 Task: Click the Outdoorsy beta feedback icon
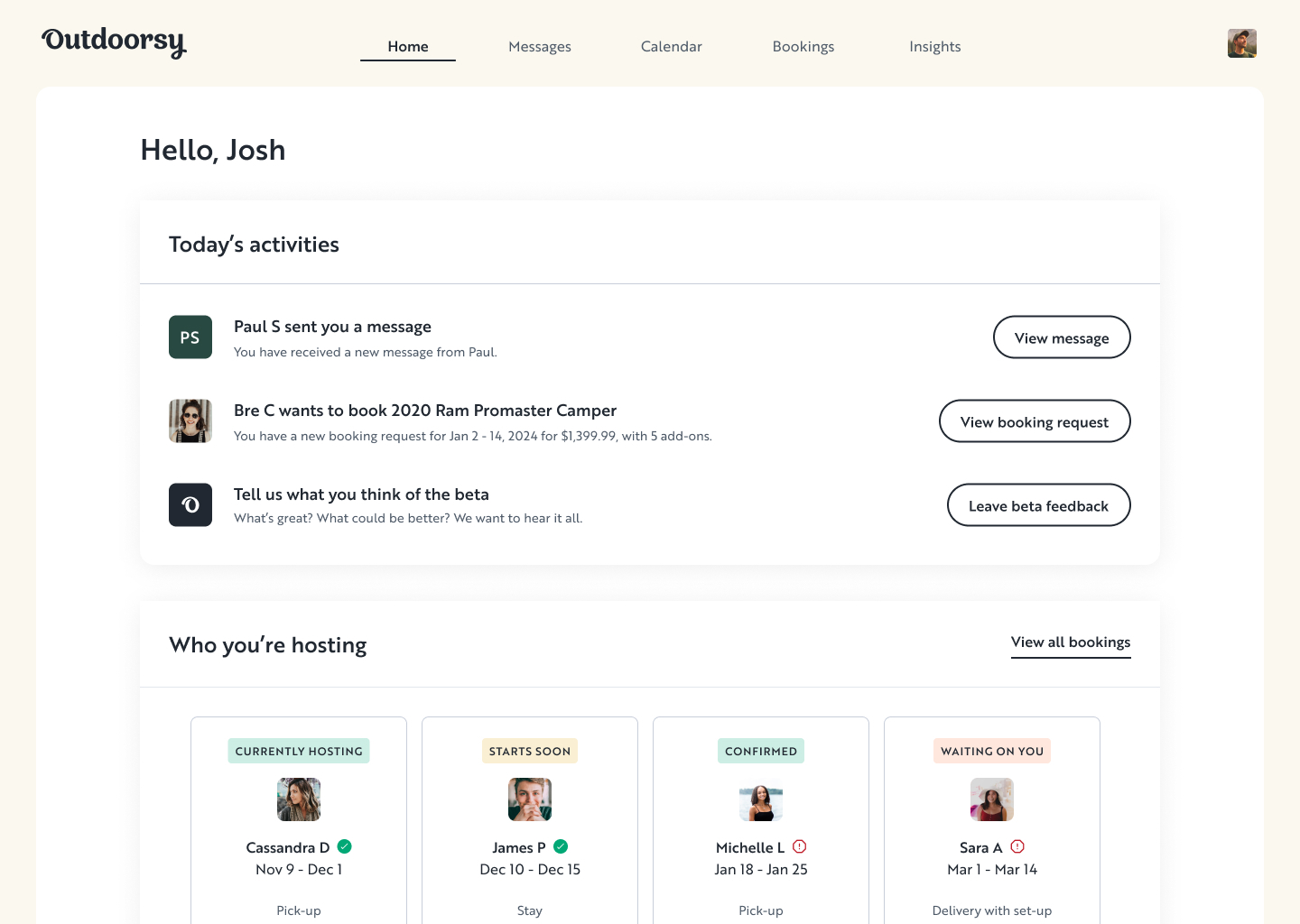190,505
